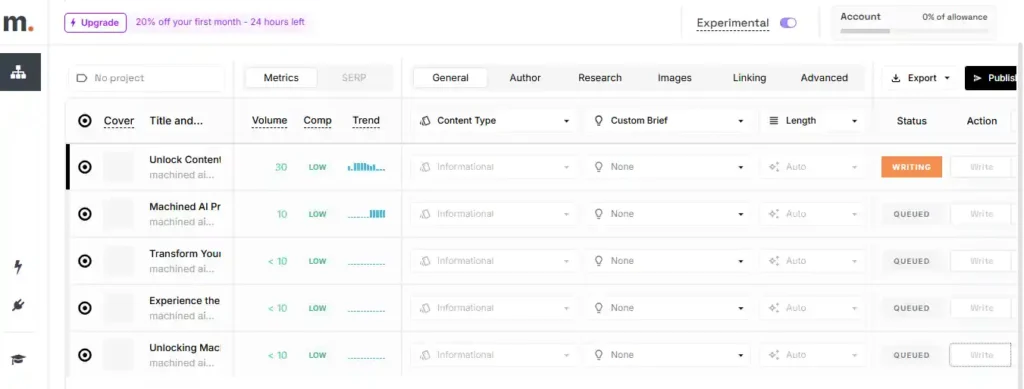
Task: Click cover thumbnail of 'Machined AI Pr' row
Action: 119,214
